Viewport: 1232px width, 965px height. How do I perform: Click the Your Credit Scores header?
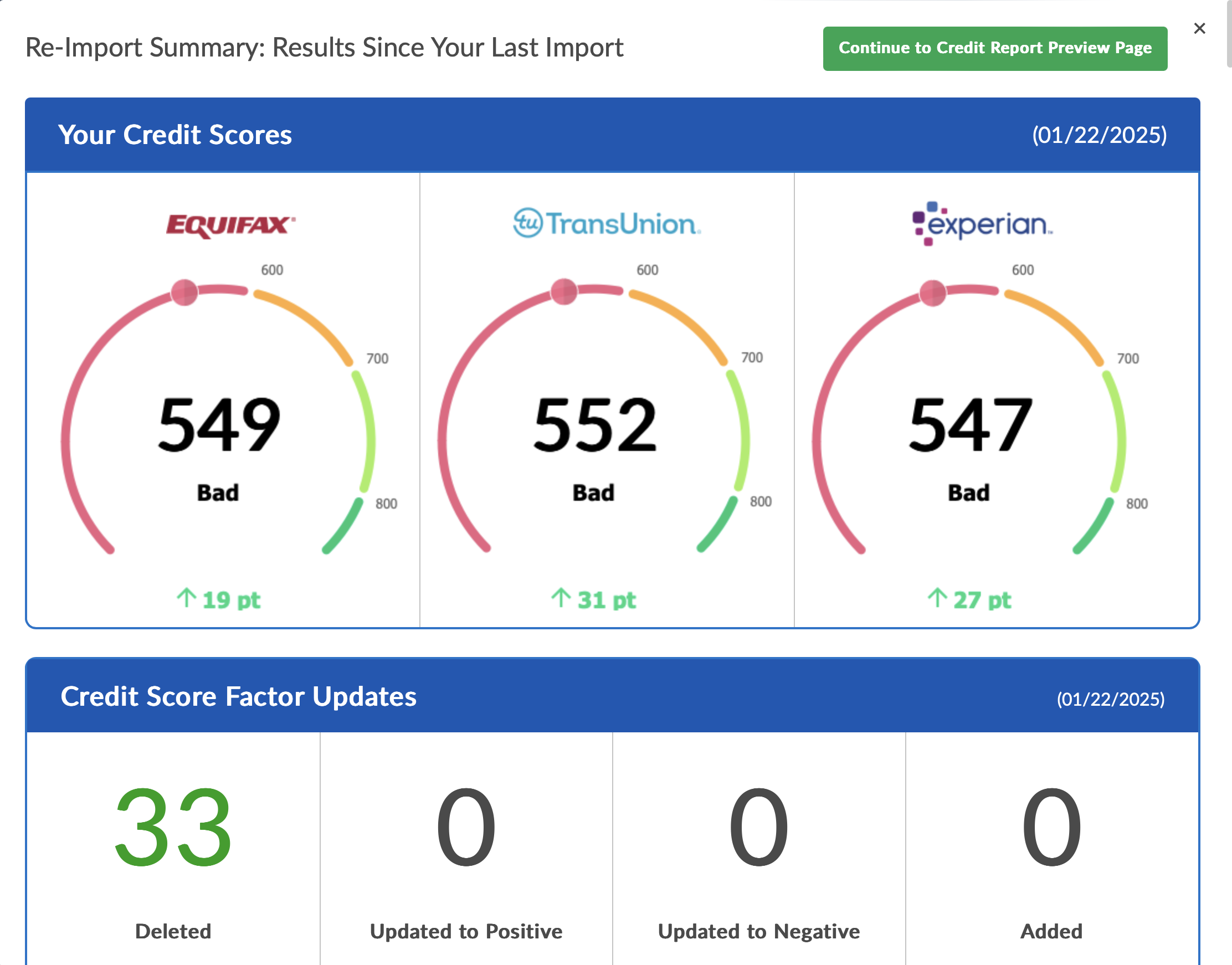click(175, 135)
